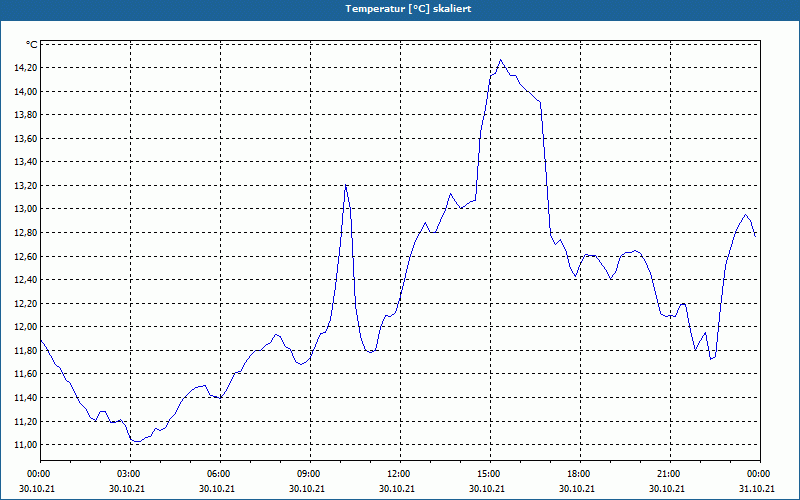Select the 11,80 y-axis label
Viewport: 800px width, 500px height.
point(27,350)
